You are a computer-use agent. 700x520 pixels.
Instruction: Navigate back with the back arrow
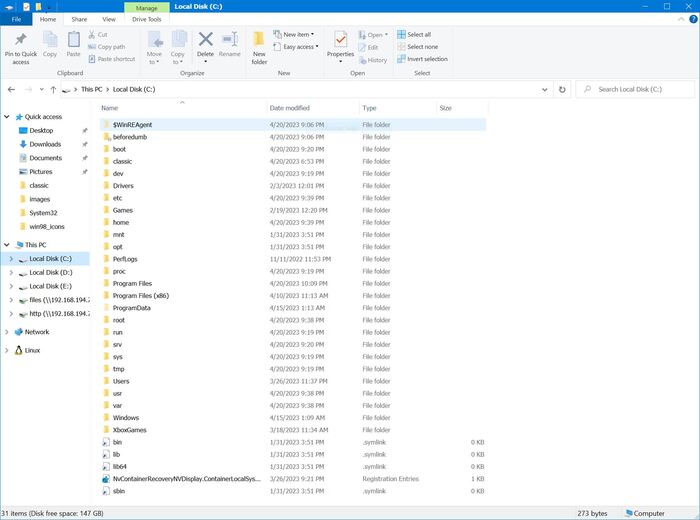12,89
